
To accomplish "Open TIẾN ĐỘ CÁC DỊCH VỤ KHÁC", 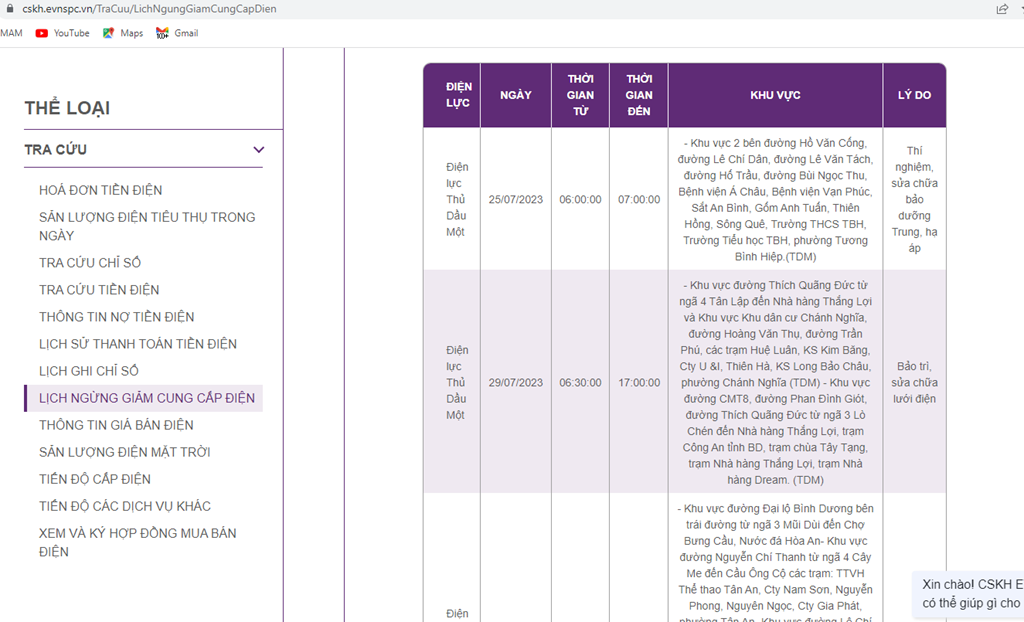I will coord(125,506).
